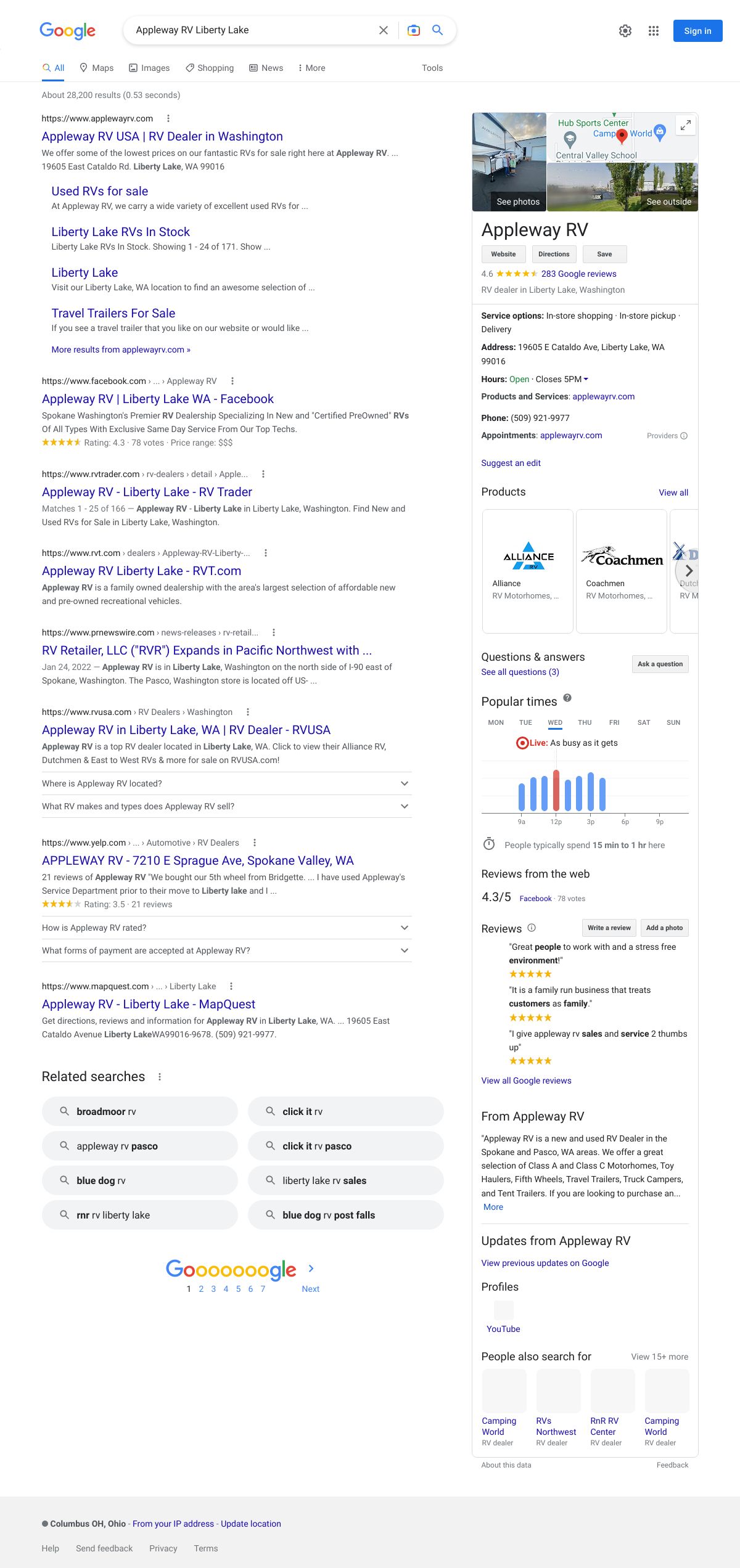Open the Google apps grid
Viewport: 740px width, 1568px height.
654,31
